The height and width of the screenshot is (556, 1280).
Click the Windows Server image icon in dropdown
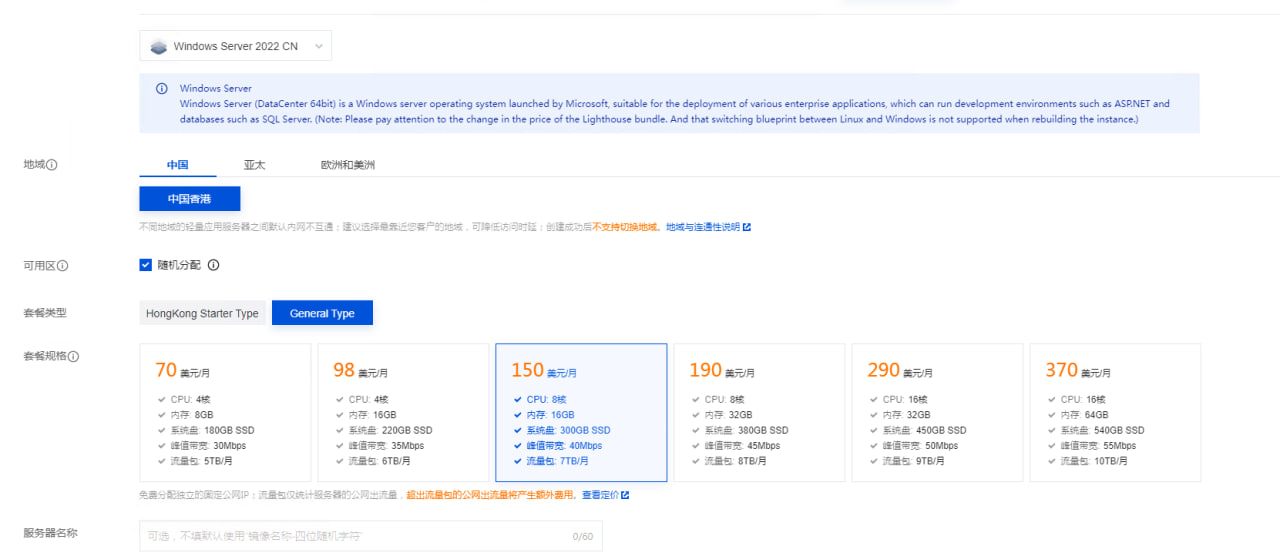158,46
